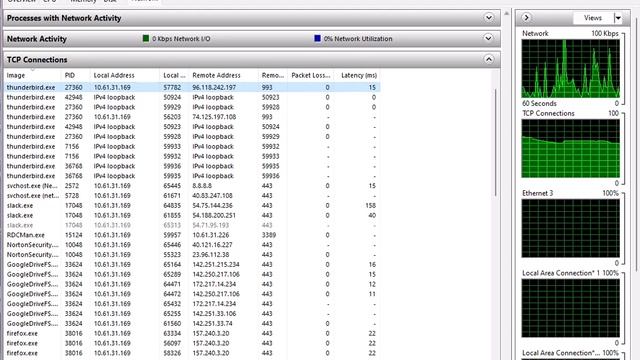Sort by the Local Address column header

pos(114,76)
